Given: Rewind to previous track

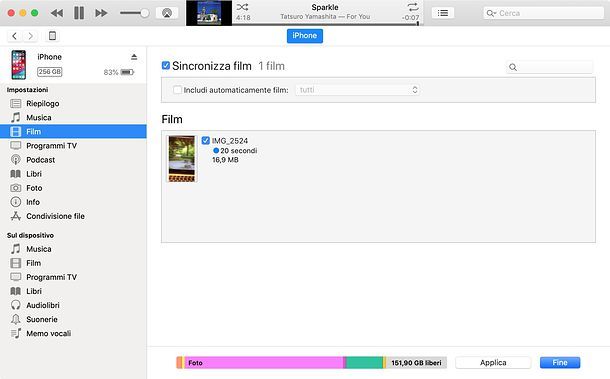Looking at the screenshot, I should pos(57,13).
